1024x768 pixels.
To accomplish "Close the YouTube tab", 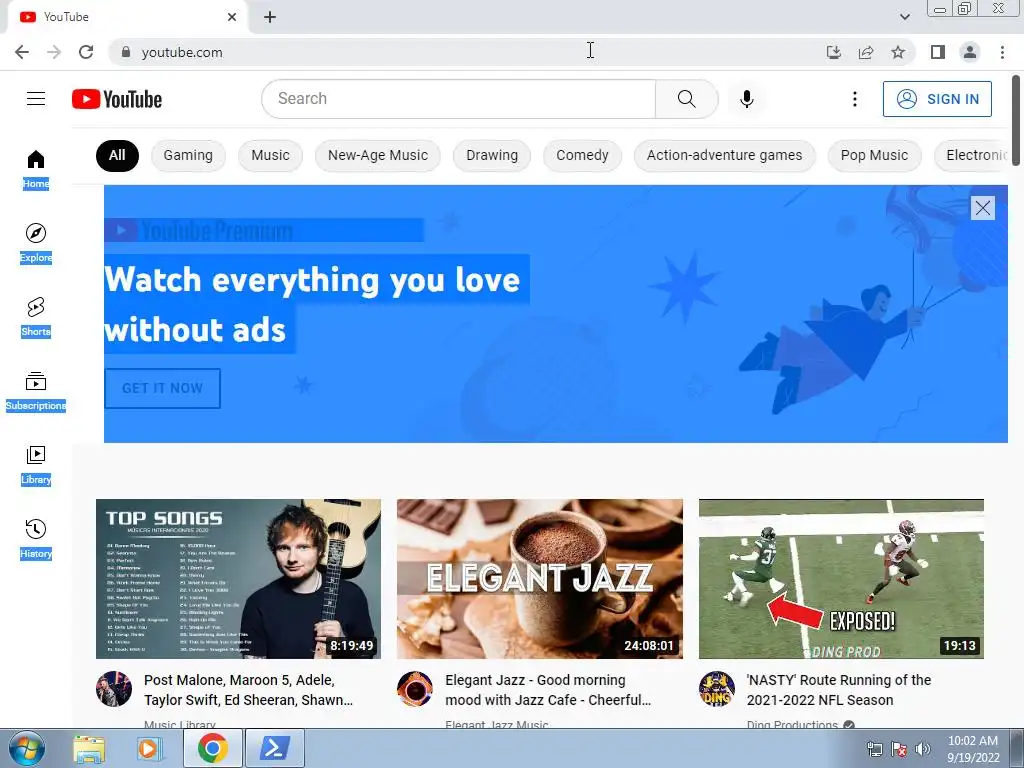I will coord(232,17).
